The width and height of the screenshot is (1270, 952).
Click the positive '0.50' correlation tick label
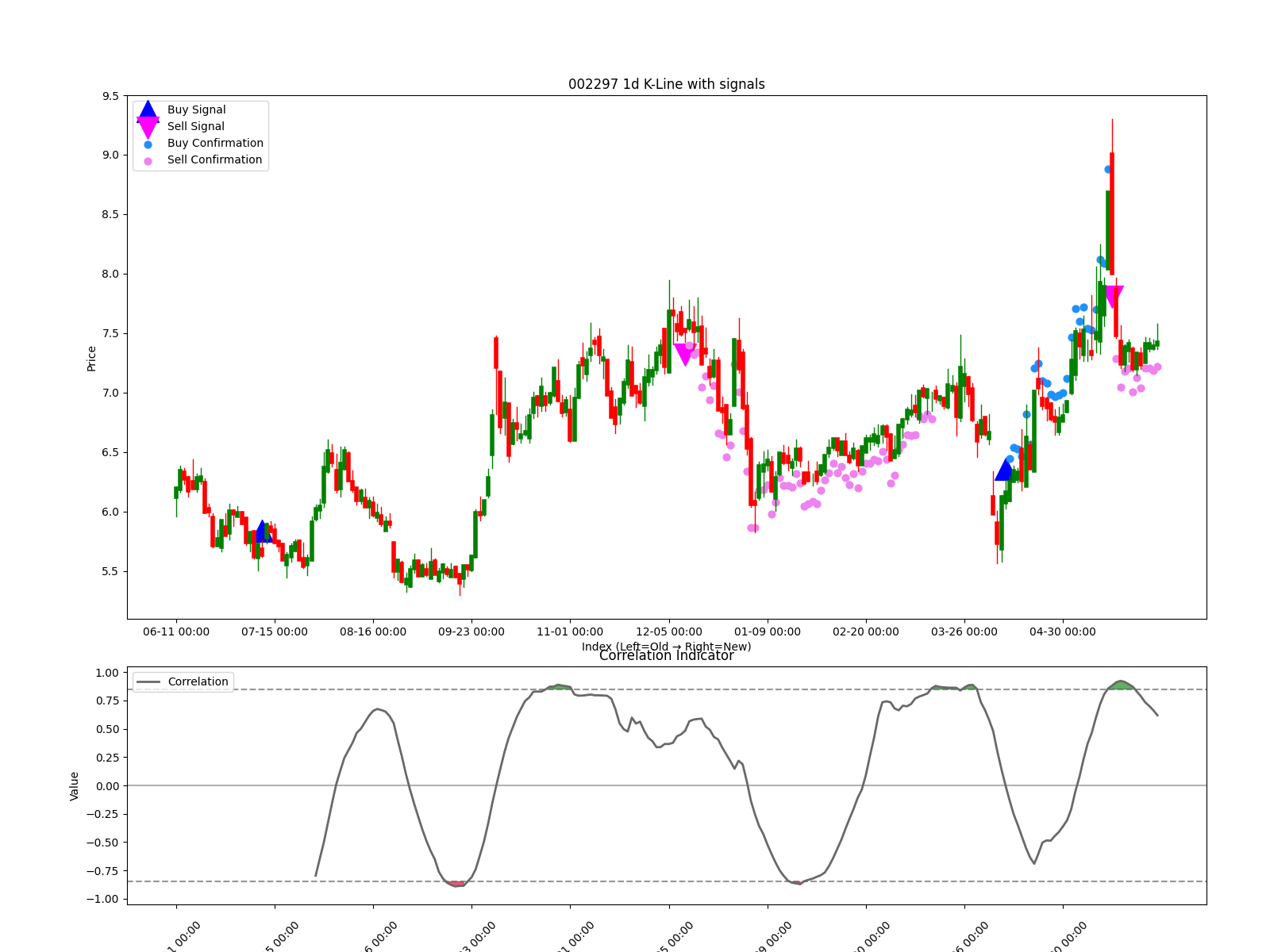106,730
